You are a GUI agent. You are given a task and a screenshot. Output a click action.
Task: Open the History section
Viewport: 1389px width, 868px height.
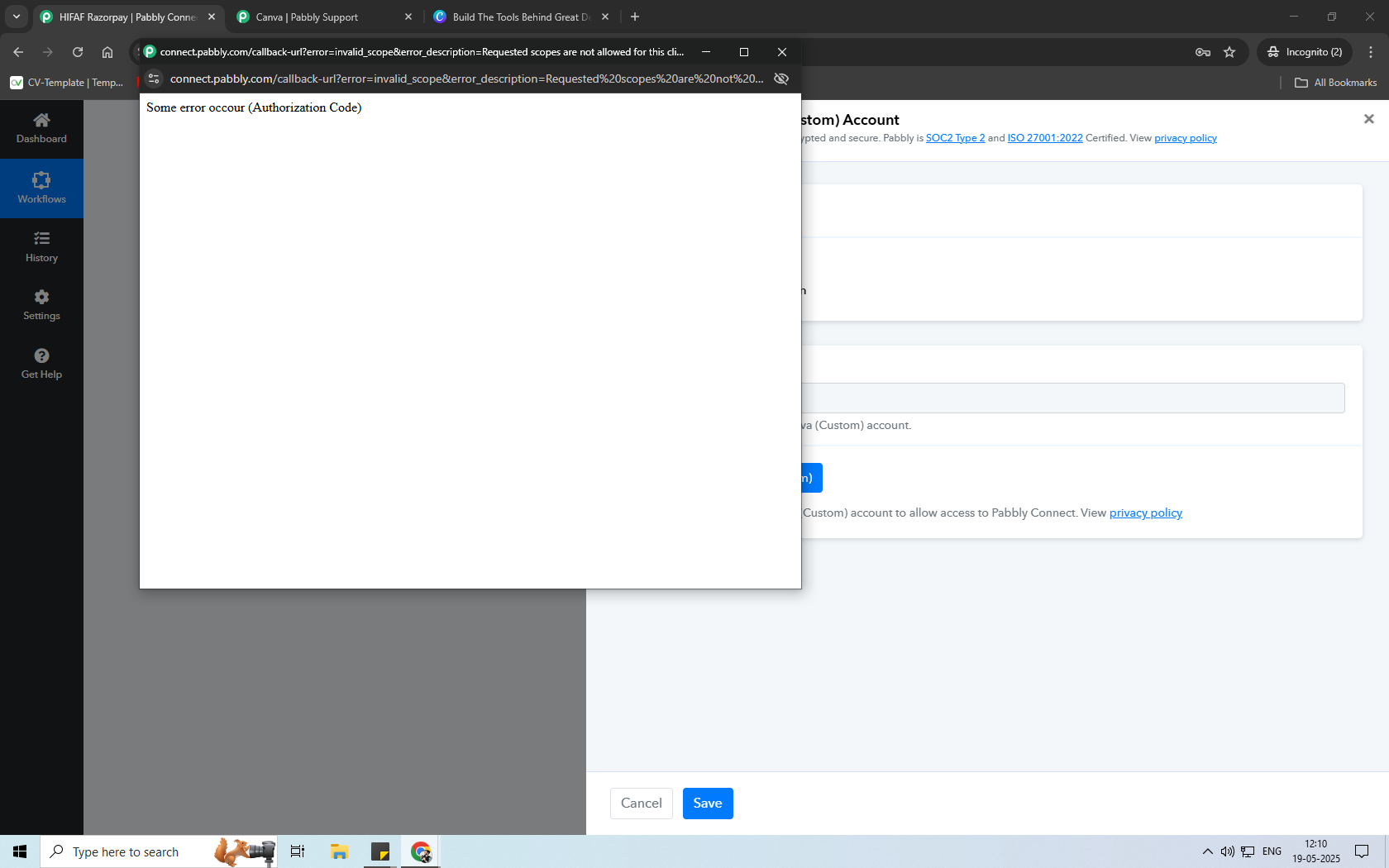click(41, 247)
